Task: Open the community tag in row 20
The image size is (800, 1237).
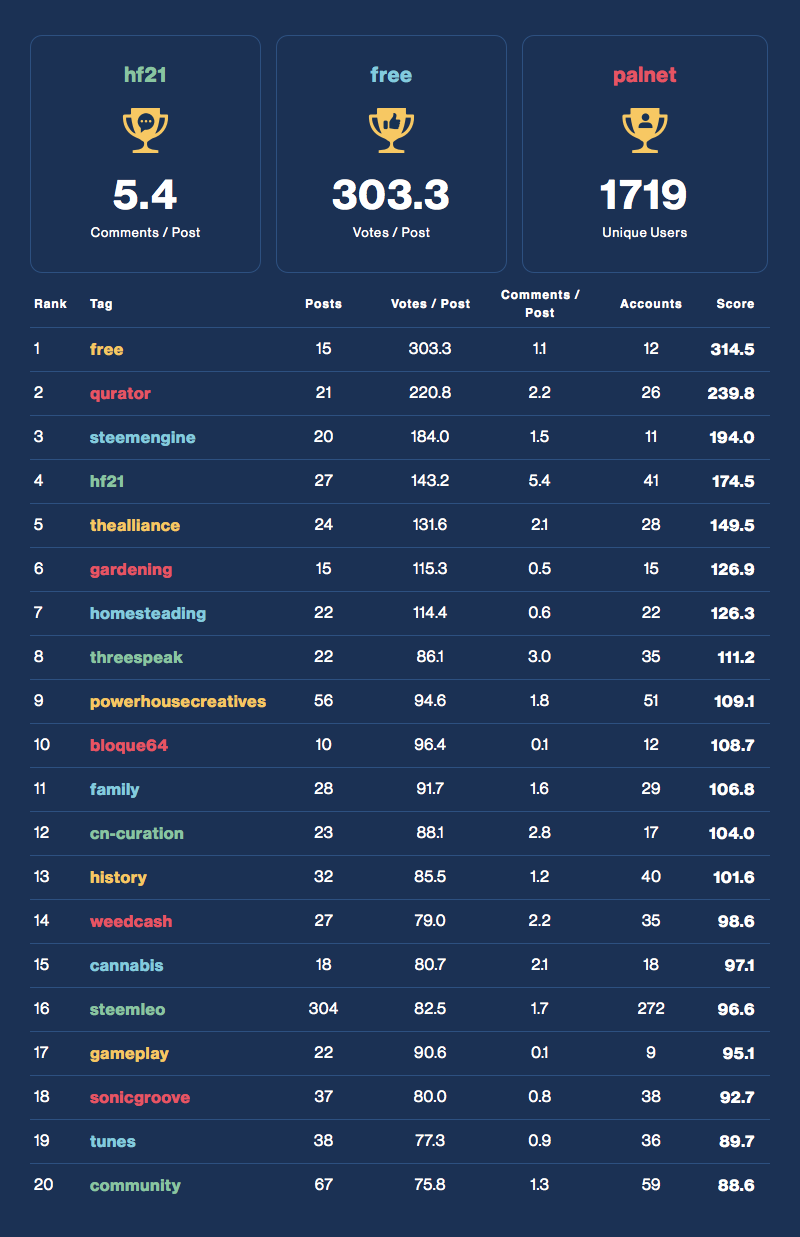Action: 135,1186
